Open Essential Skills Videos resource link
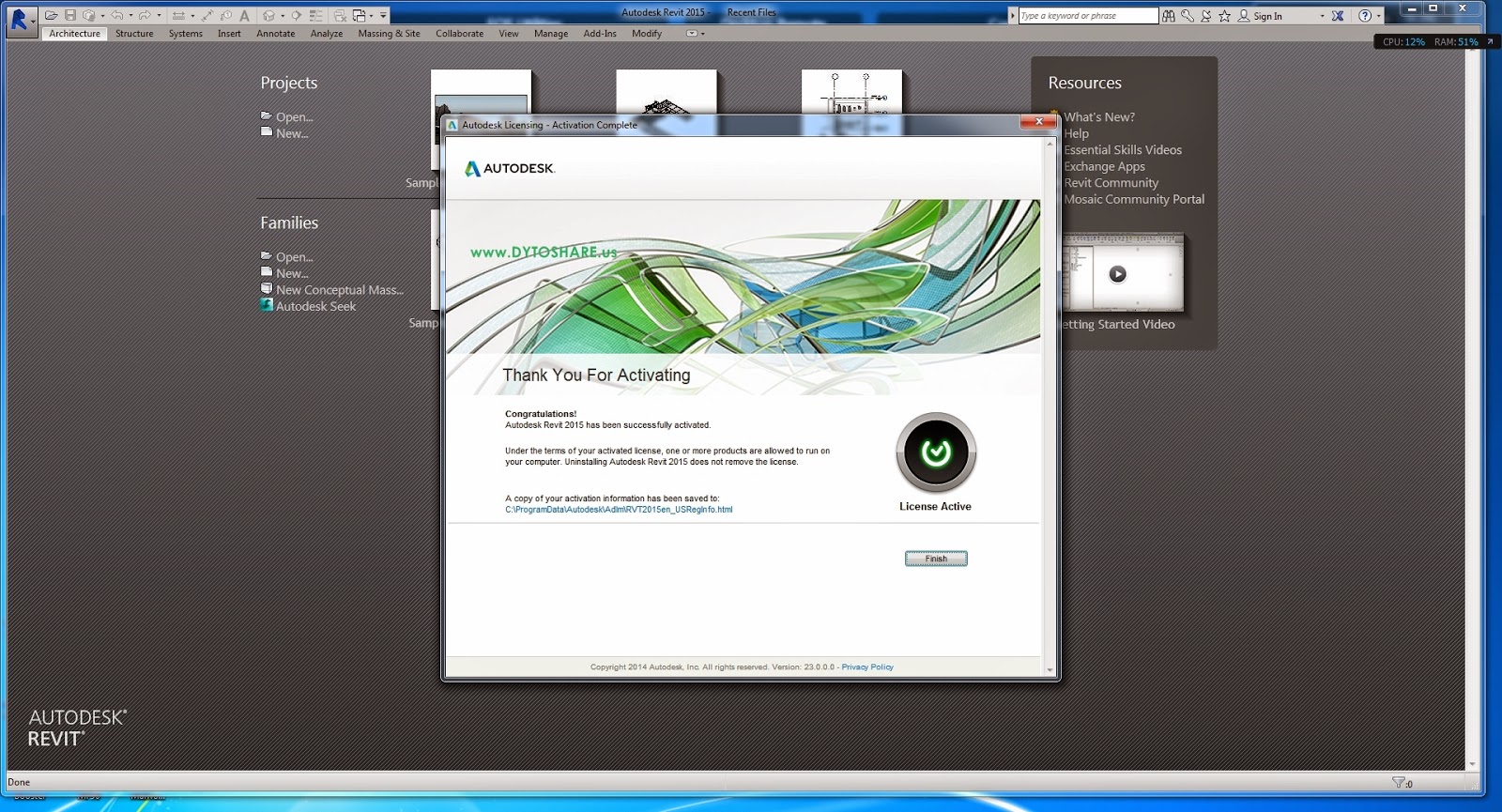The width and height of the screenshot is (1502, 812). click(x=1123, y=150)
